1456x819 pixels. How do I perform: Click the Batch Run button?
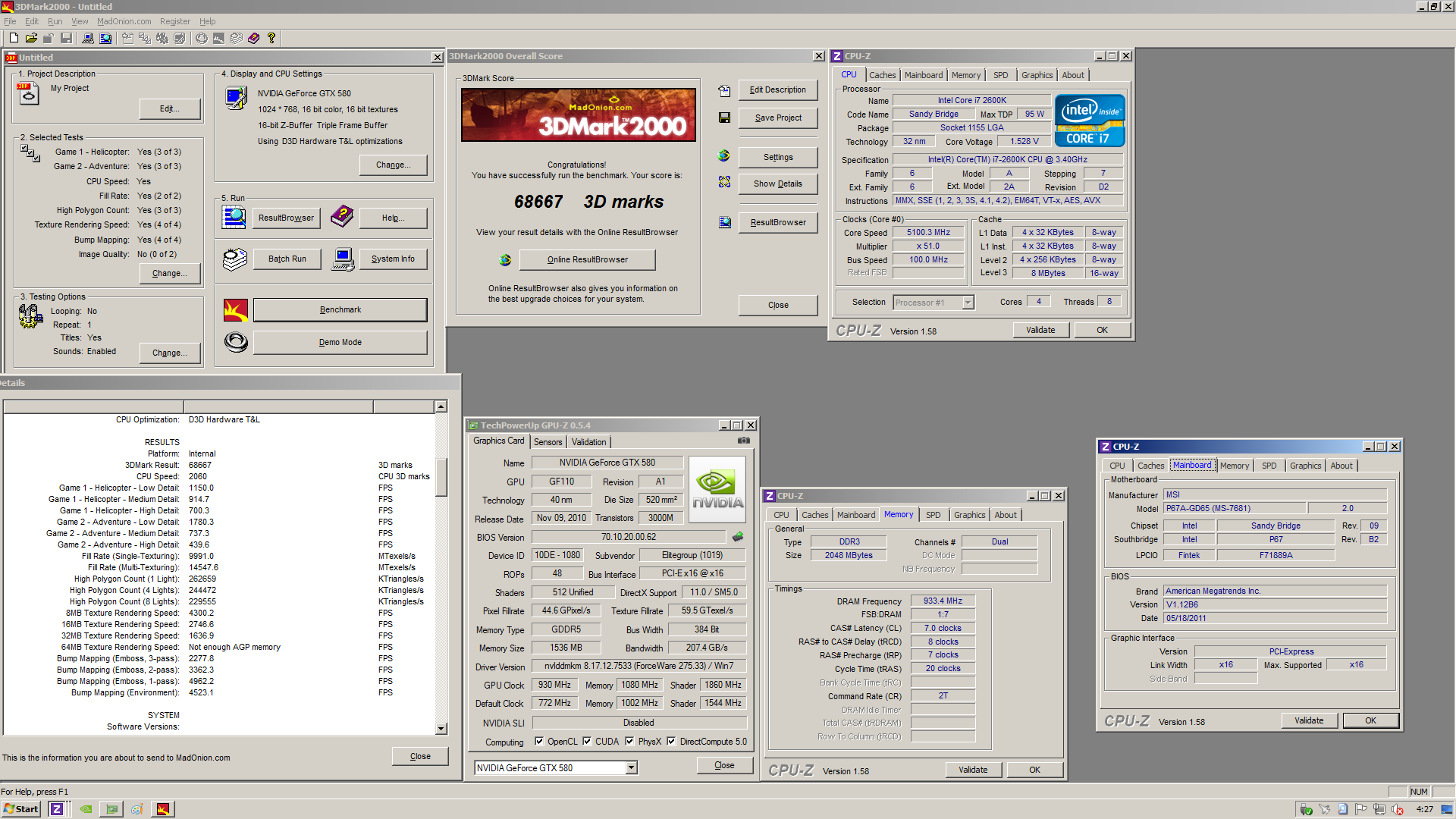click(287, 259)
